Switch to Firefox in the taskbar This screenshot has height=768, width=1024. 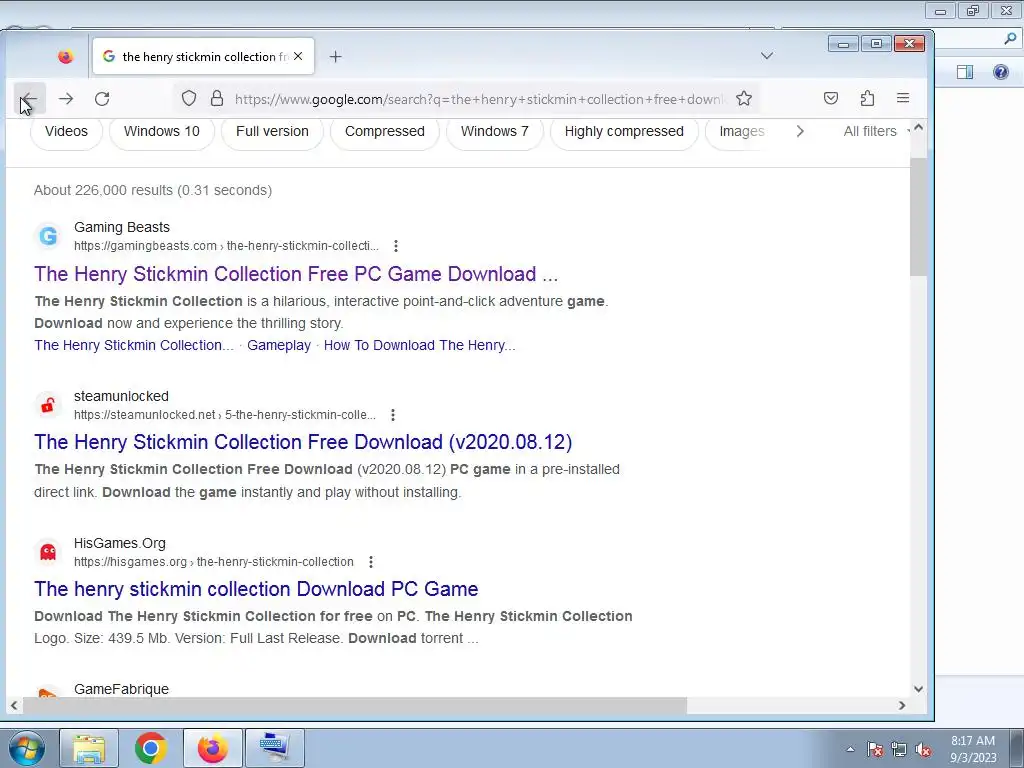coord(213,748)
